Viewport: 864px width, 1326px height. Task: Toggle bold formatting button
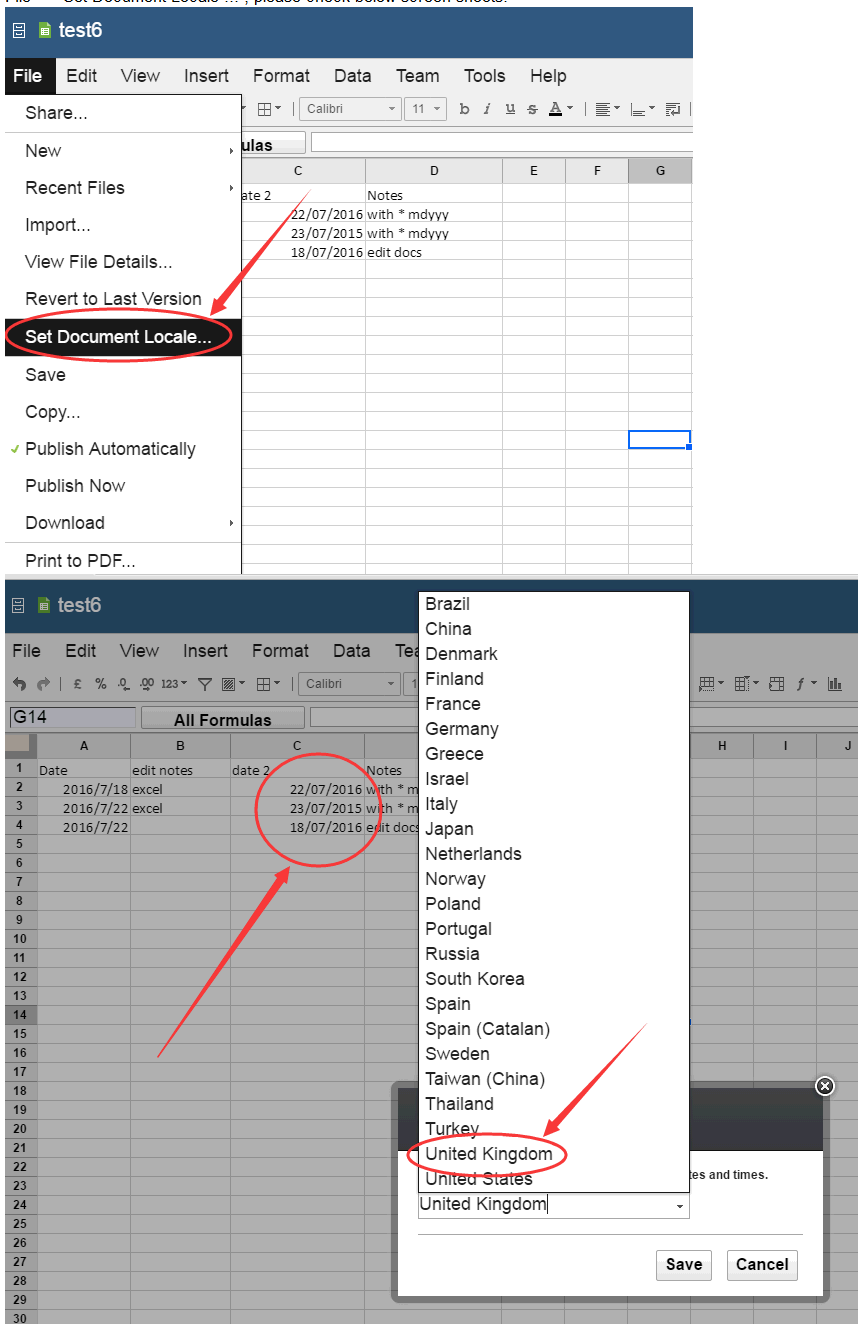[x=464, y=109]
